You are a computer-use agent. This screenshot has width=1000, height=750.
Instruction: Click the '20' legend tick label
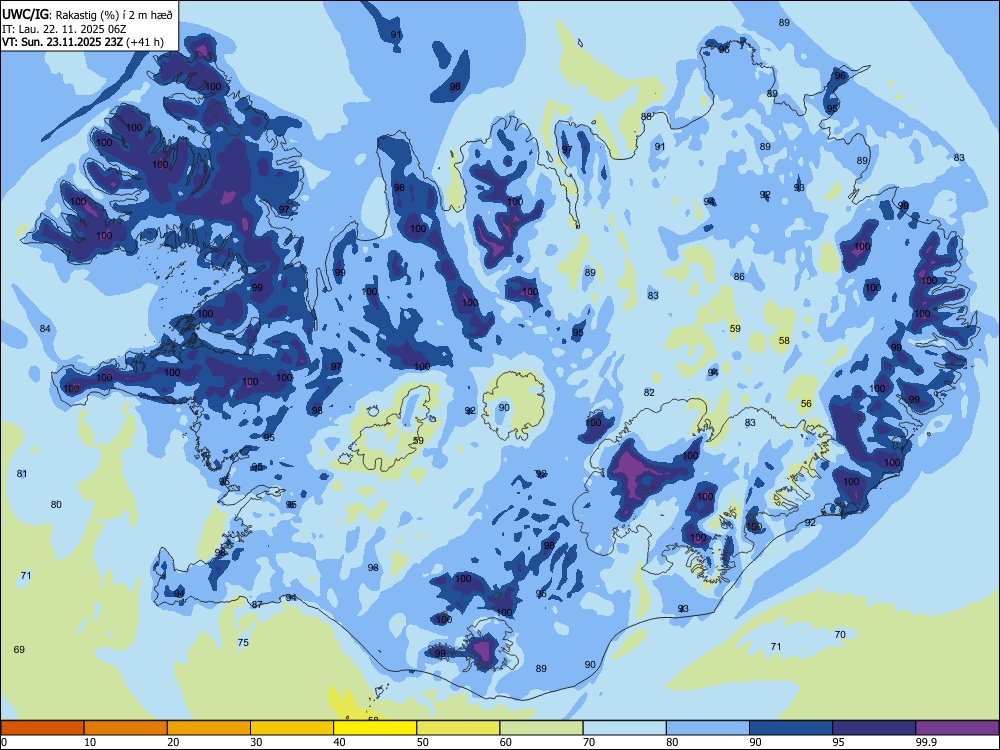click(173, 742)
